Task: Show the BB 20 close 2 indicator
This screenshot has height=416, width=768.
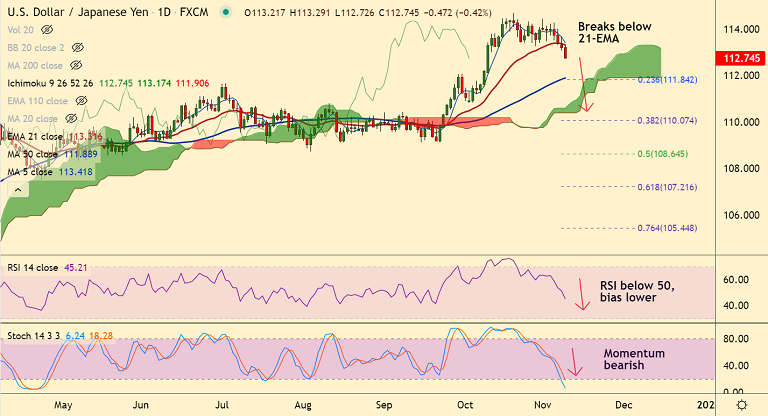Action: (78, 48)
